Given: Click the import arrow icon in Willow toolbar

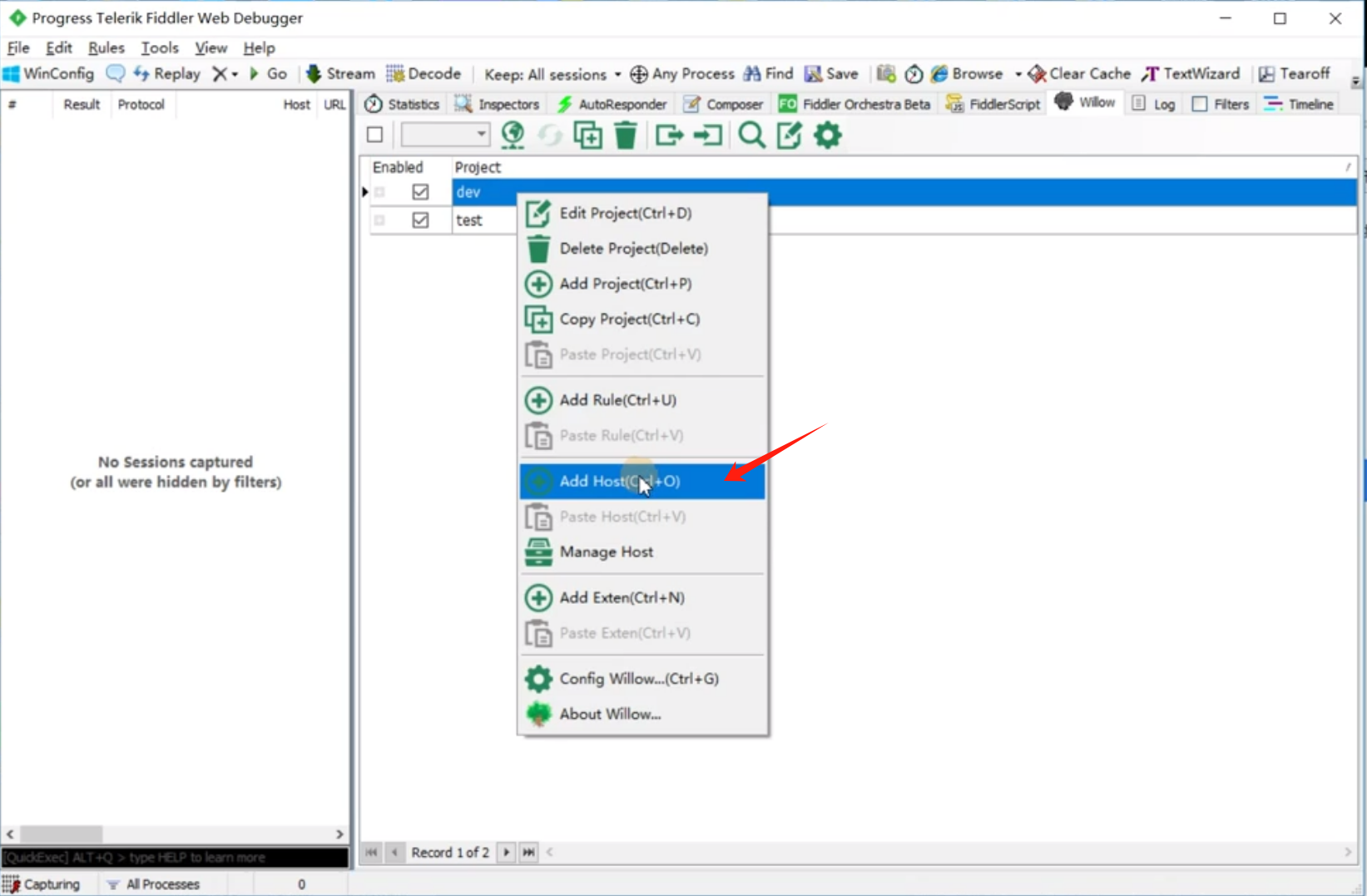Looking at the screenshot, I should (707, 135).
